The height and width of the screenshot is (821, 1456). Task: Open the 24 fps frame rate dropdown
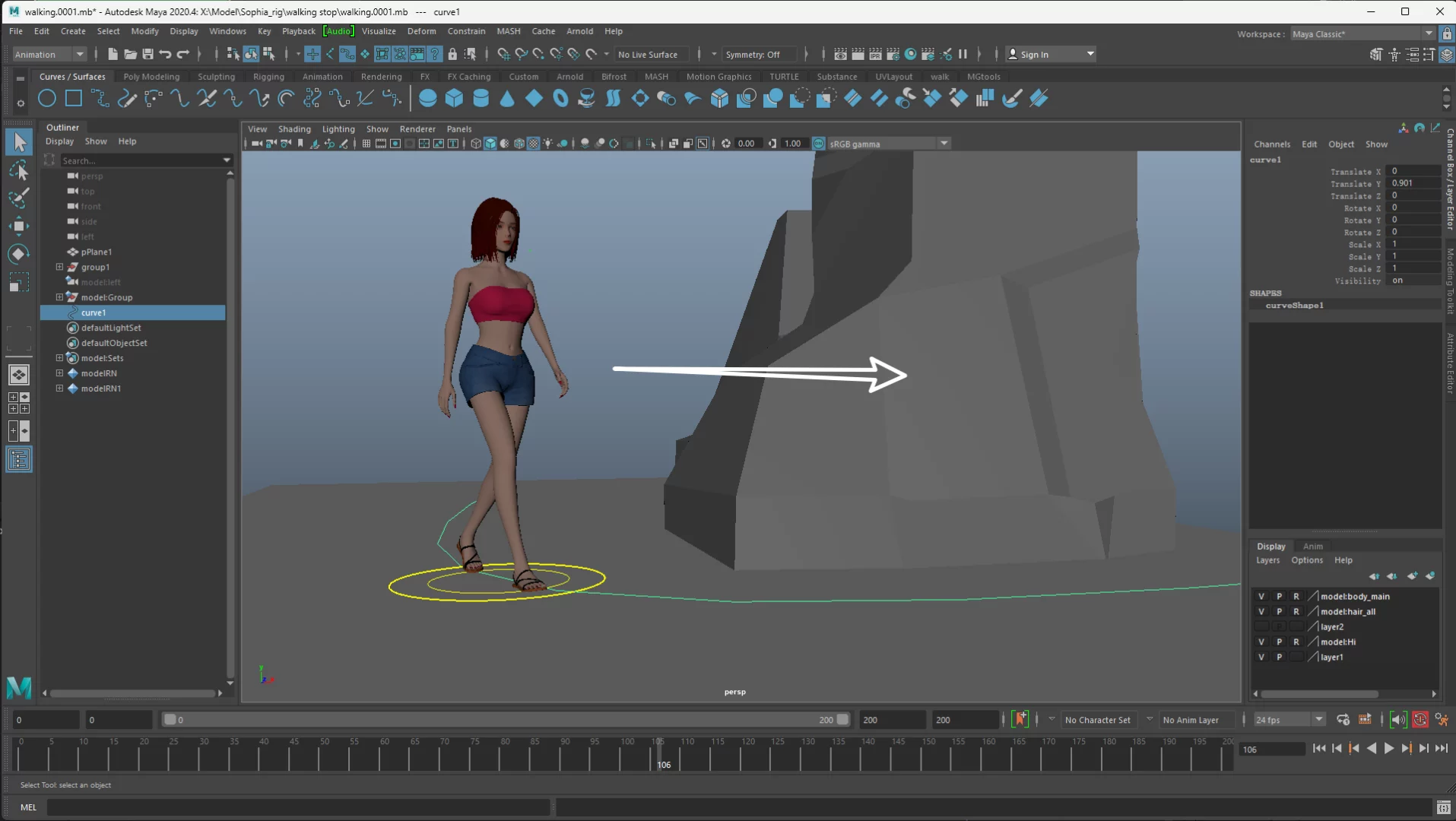click(1289, 720)
